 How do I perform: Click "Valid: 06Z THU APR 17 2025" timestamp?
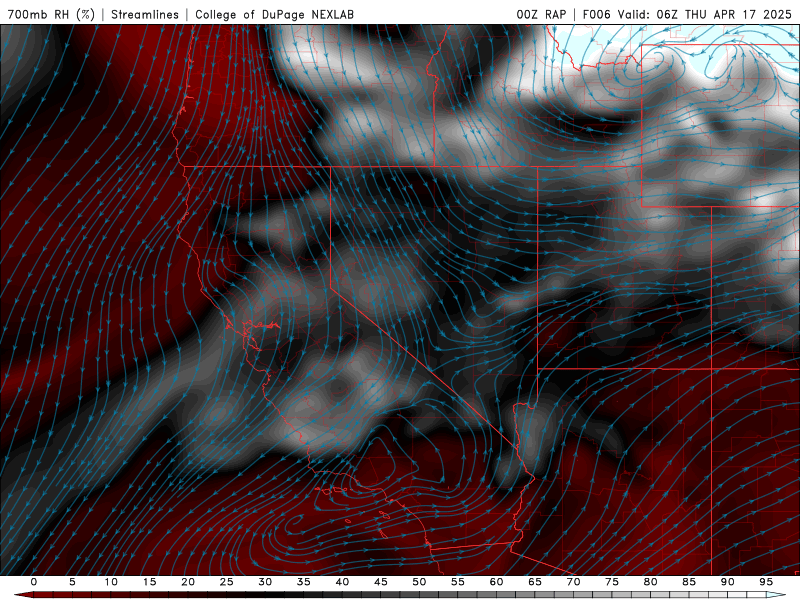(x=705, y=14)
